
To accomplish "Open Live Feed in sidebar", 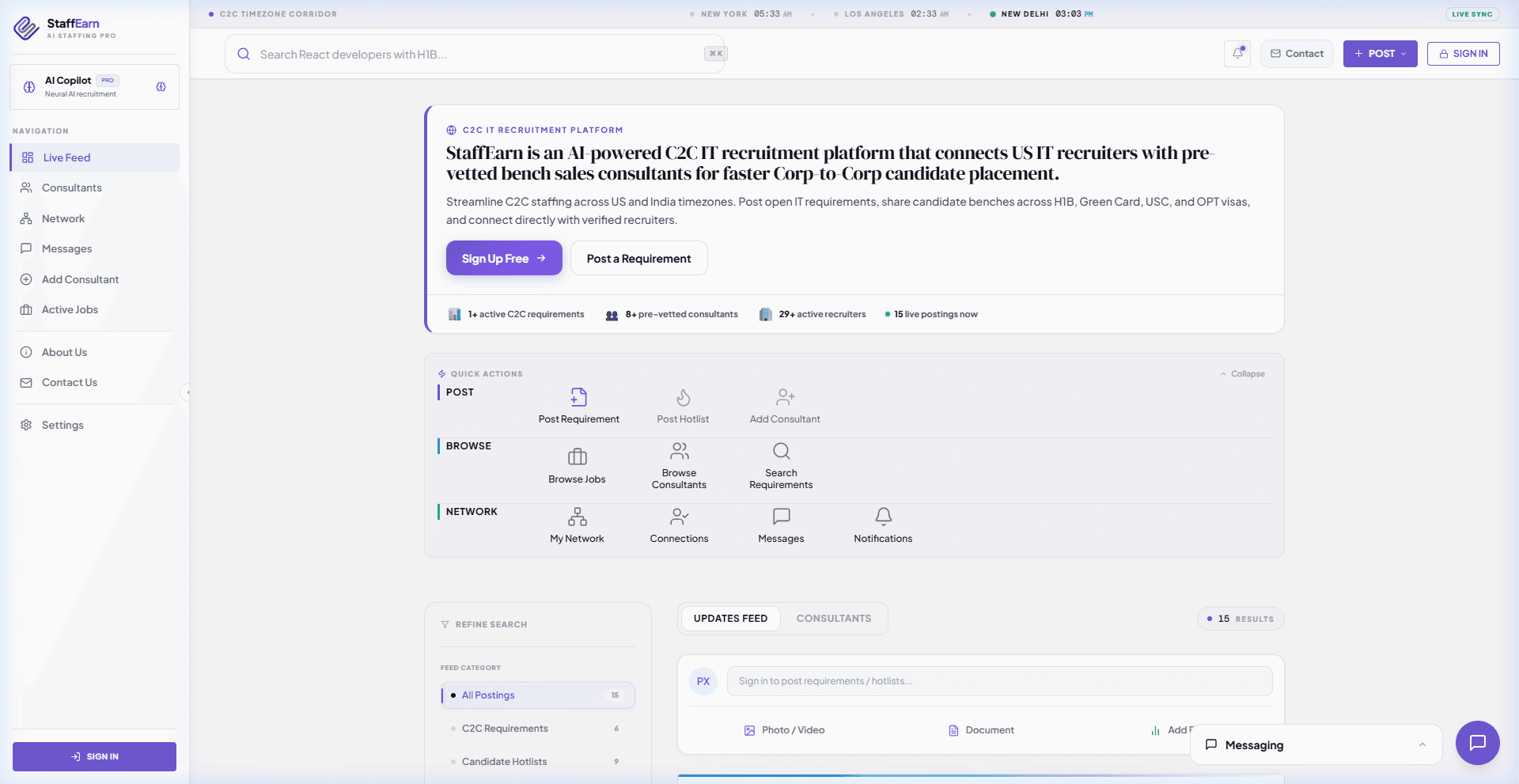I will pyautogui.click(x=95, y=157).
